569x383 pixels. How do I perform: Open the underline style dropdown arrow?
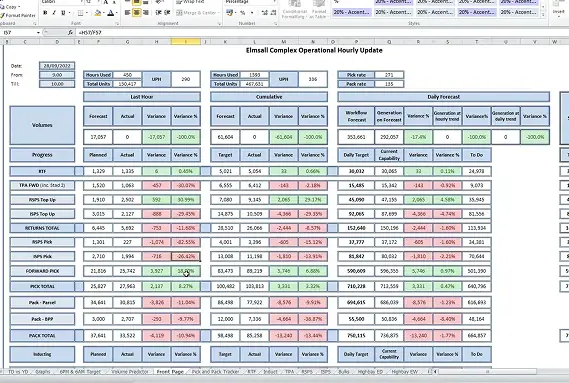click(69, 13)
